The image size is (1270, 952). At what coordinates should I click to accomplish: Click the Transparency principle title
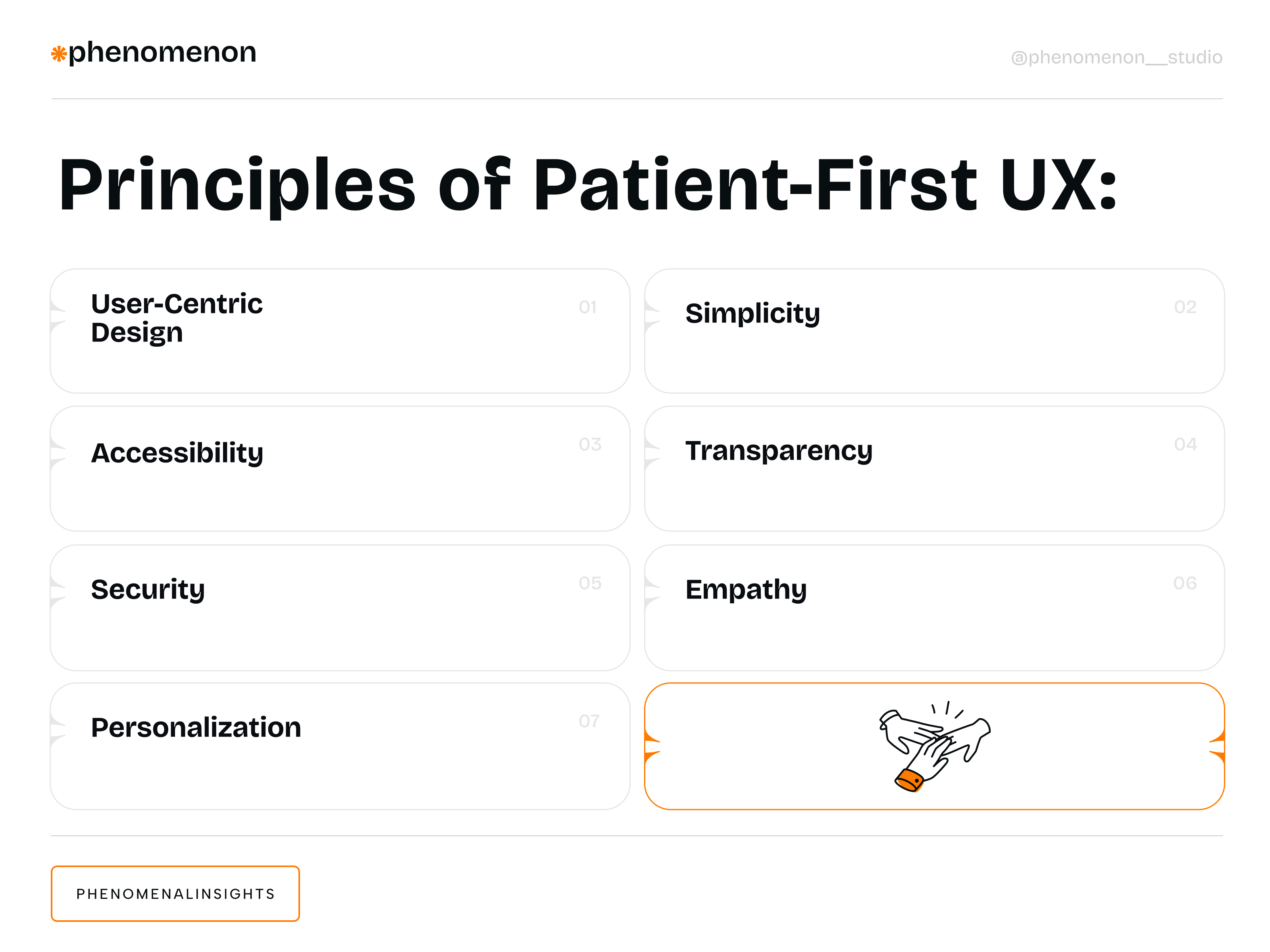[779, 451]
